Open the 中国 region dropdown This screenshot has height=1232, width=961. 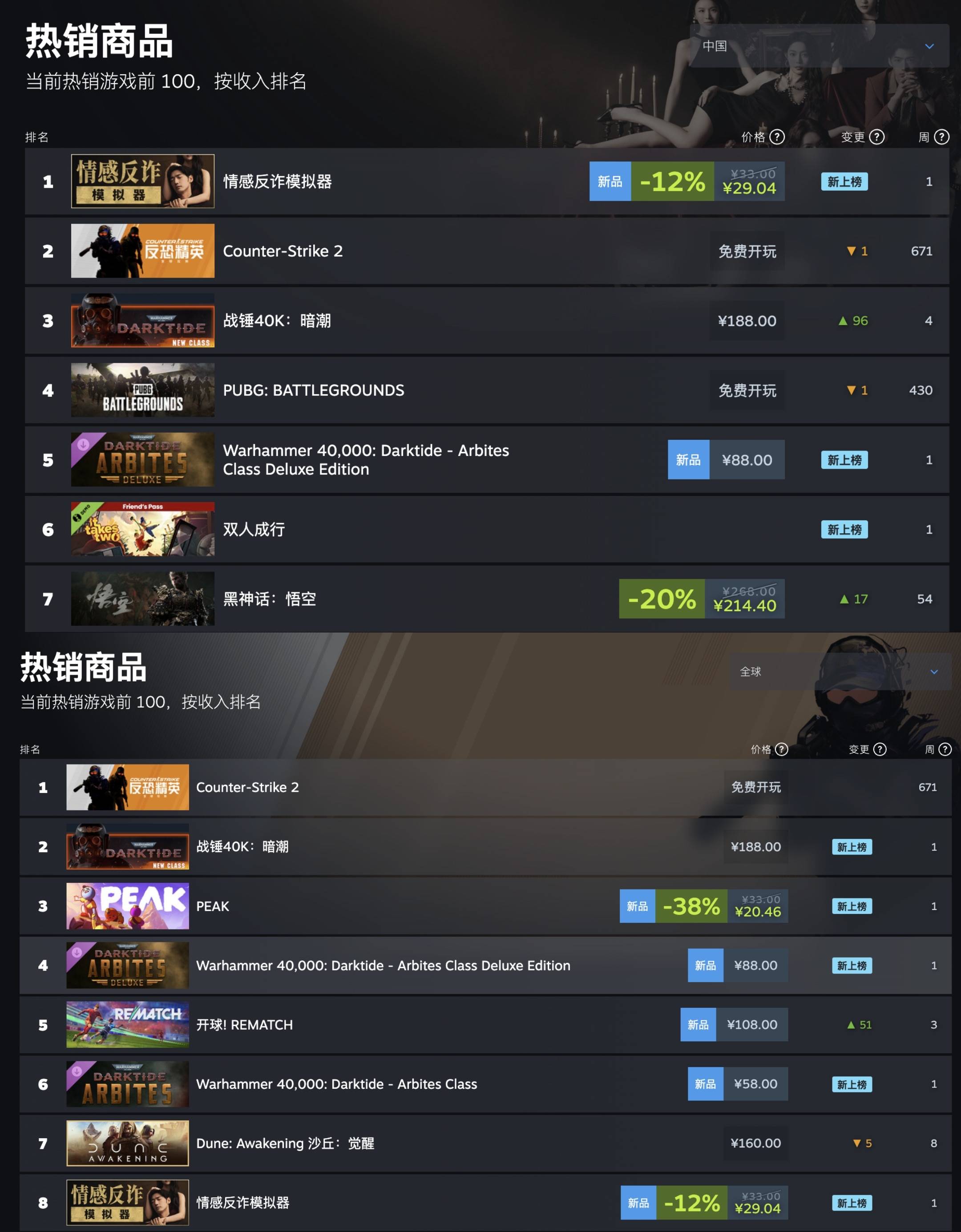pos(820,46)
